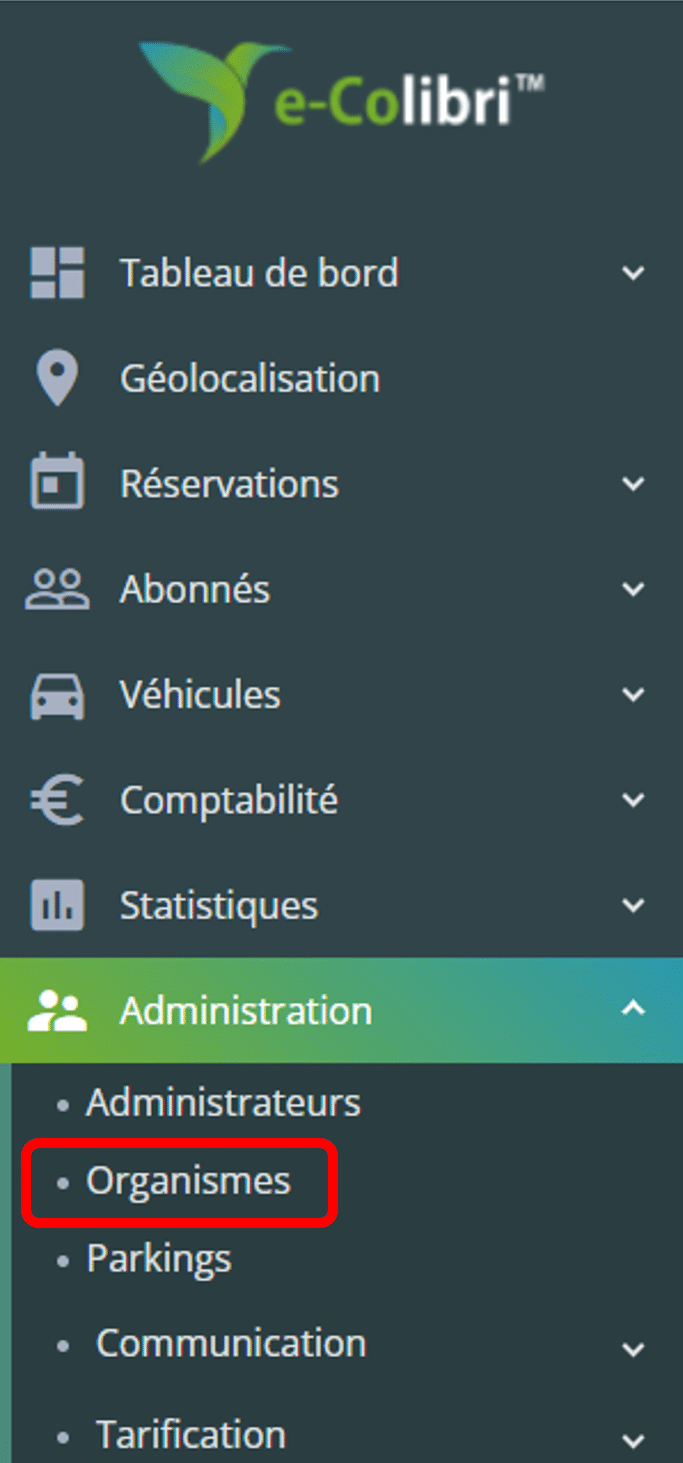Open the Statistiques bar chart icon
Viewport: 683px width, 1463px height.
[x=57, y=906]
